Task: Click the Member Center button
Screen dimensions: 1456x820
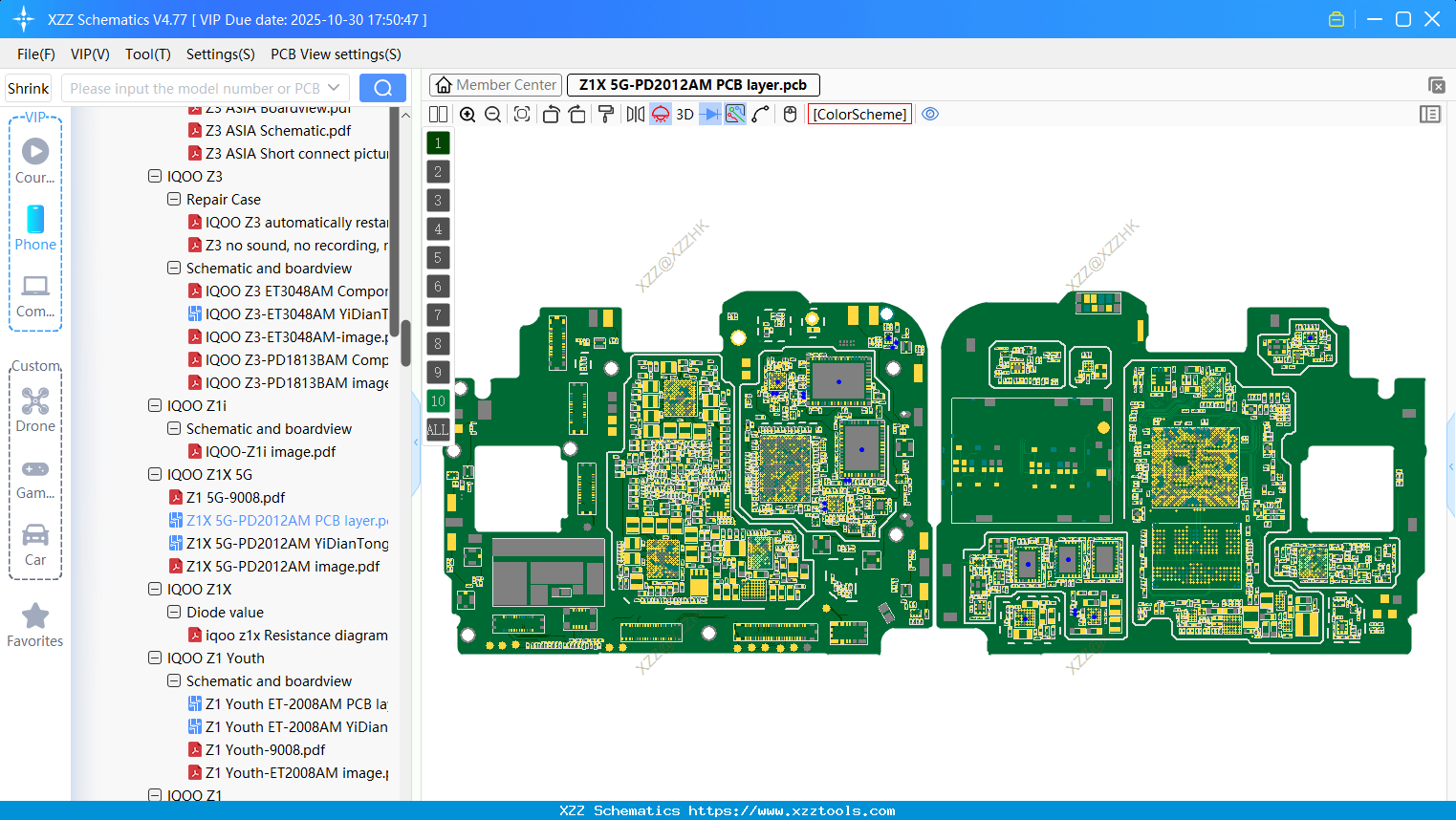Action: (495, 85)
